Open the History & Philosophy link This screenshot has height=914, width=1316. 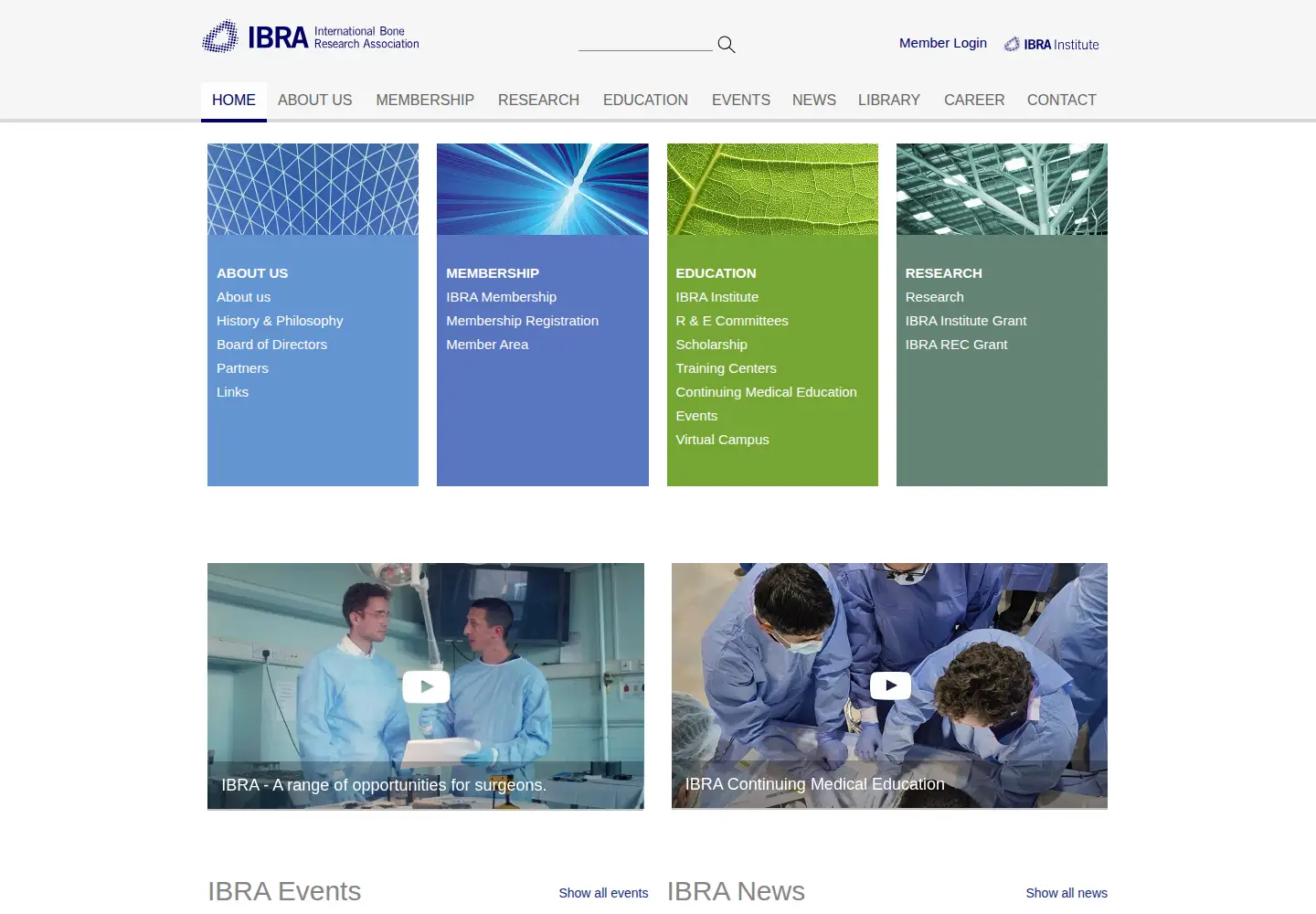click(280, 321)
